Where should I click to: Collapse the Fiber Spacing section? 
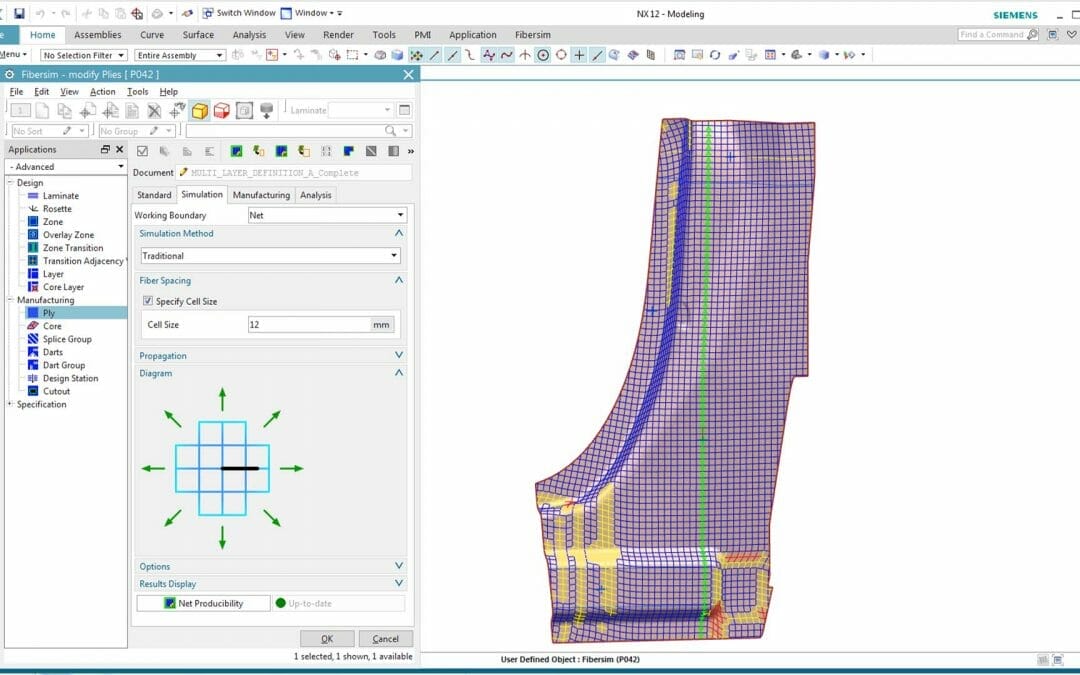(x=399, y=280)
